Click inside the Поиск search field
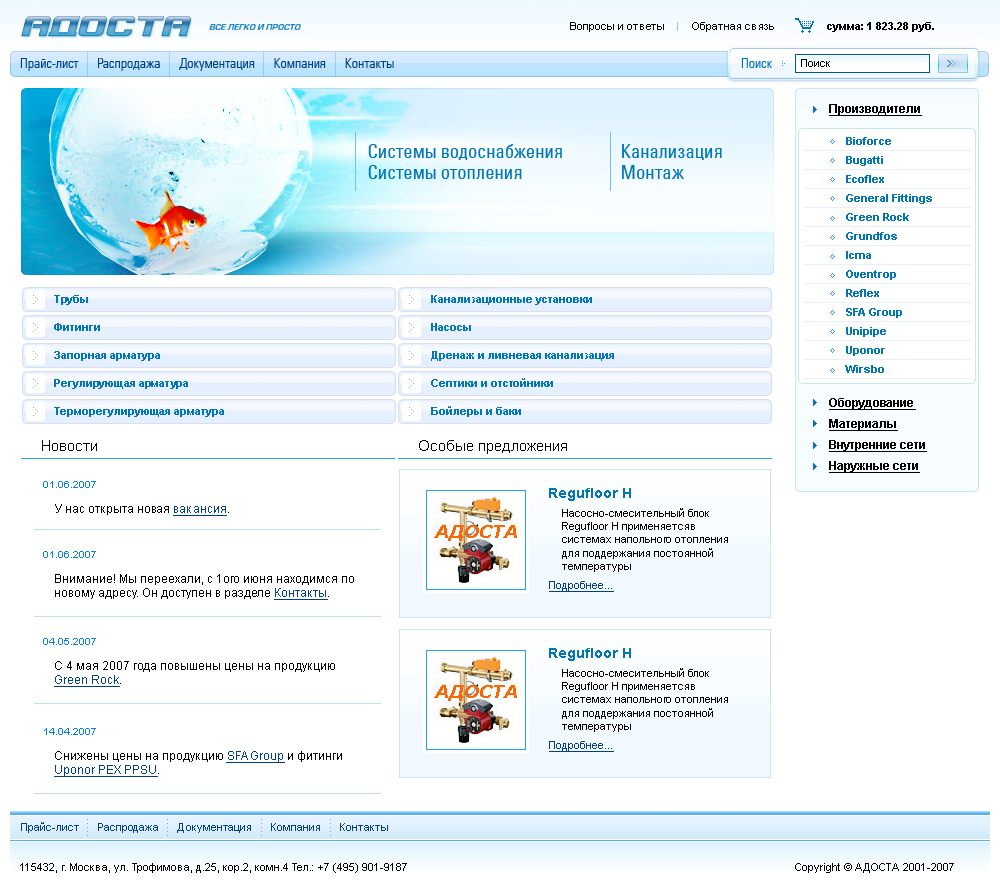 [x=862, y=63]
